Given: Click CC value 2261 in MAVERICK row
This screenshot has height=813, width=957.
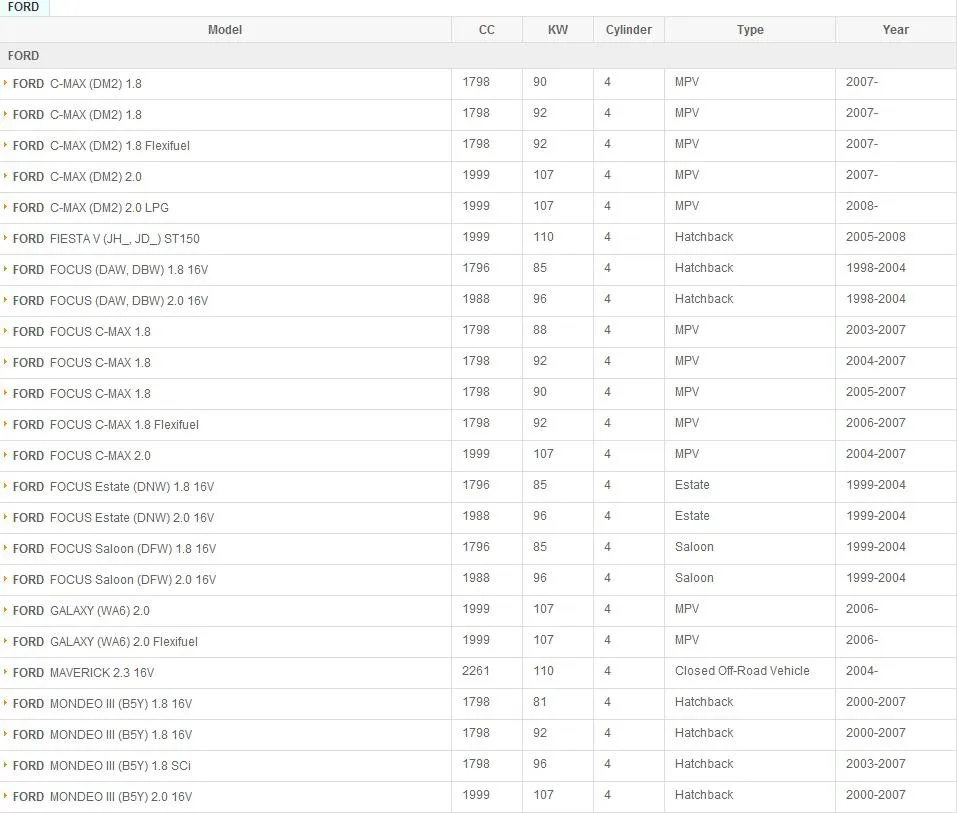Looking at the screenshot, I should (476, 671).
